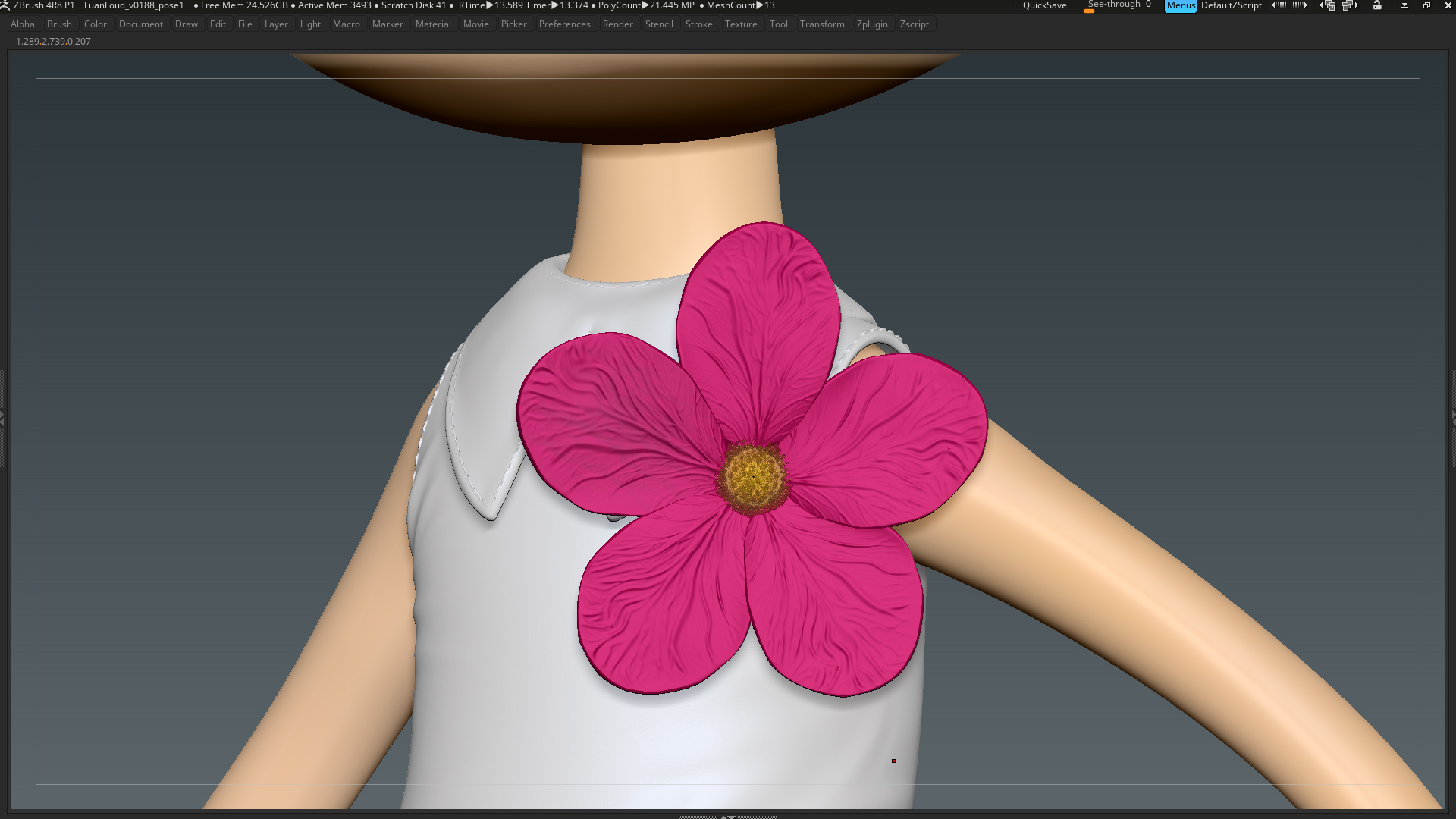Expand the bottom shelf divider arrows
The height and width of the screenshot is (819, 1456).
coord(728,816)
